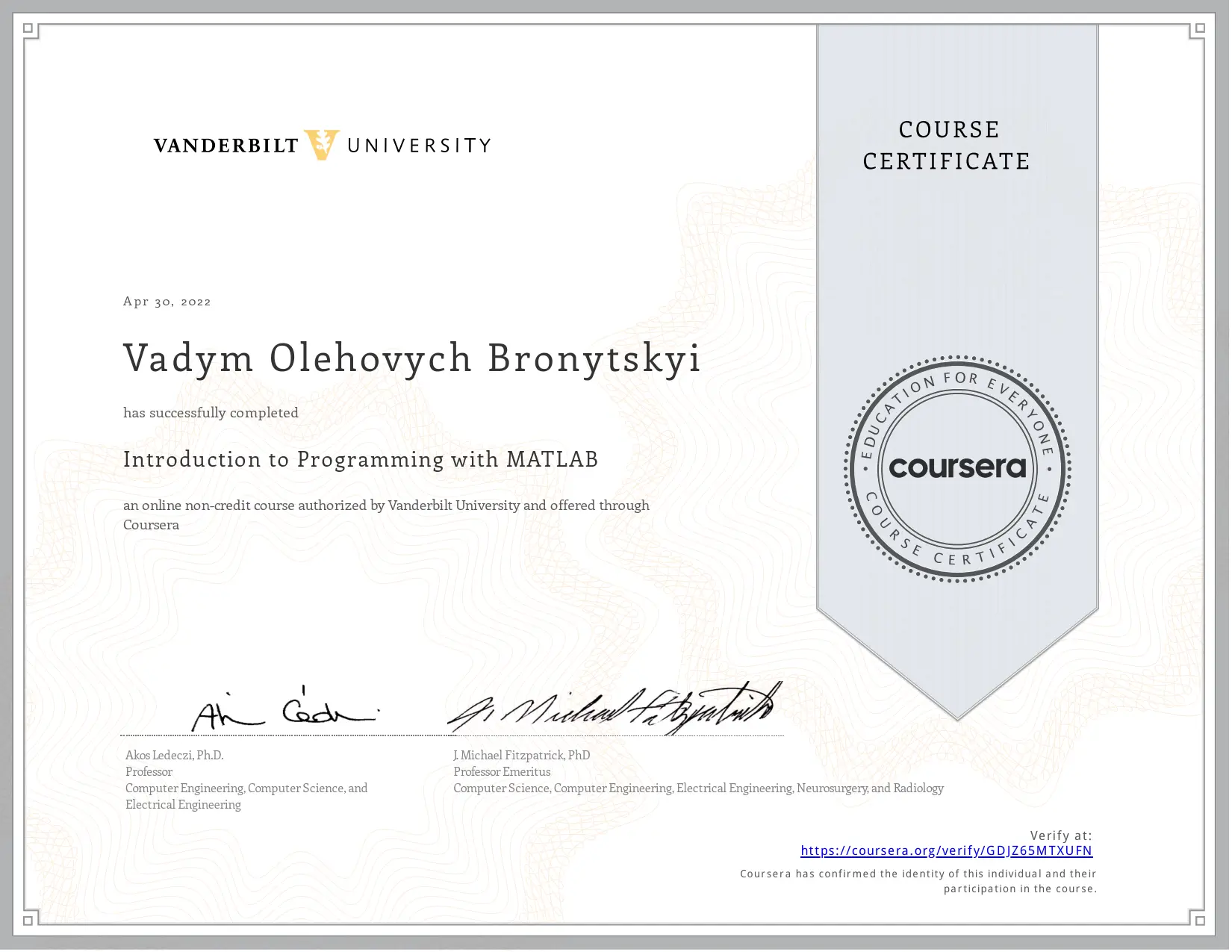Click the Coursera wordmark inside the seal
The width and height of the screenshot is (1232, 952).
tap(957, 468)
